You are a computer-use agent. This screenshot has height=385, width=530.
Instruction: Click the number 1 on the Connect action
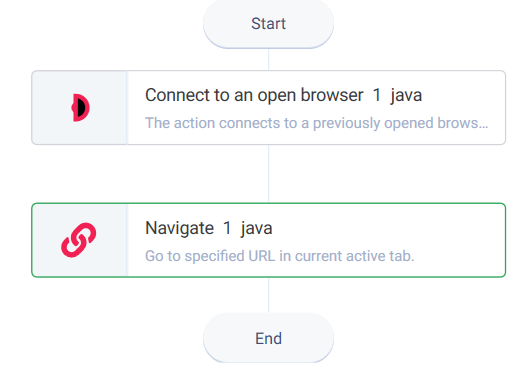pyautogui.click(x=377, y=95)
